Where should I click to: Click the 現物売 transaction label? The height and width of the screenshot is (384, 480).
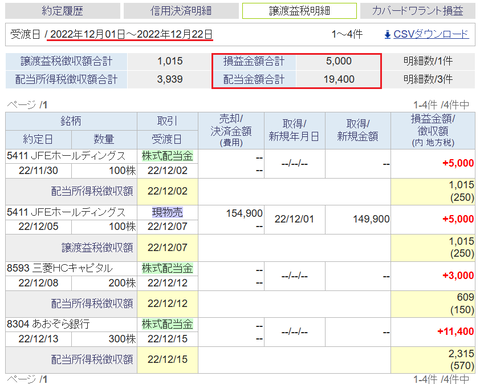pyautogui.click(x=167, y=212)
